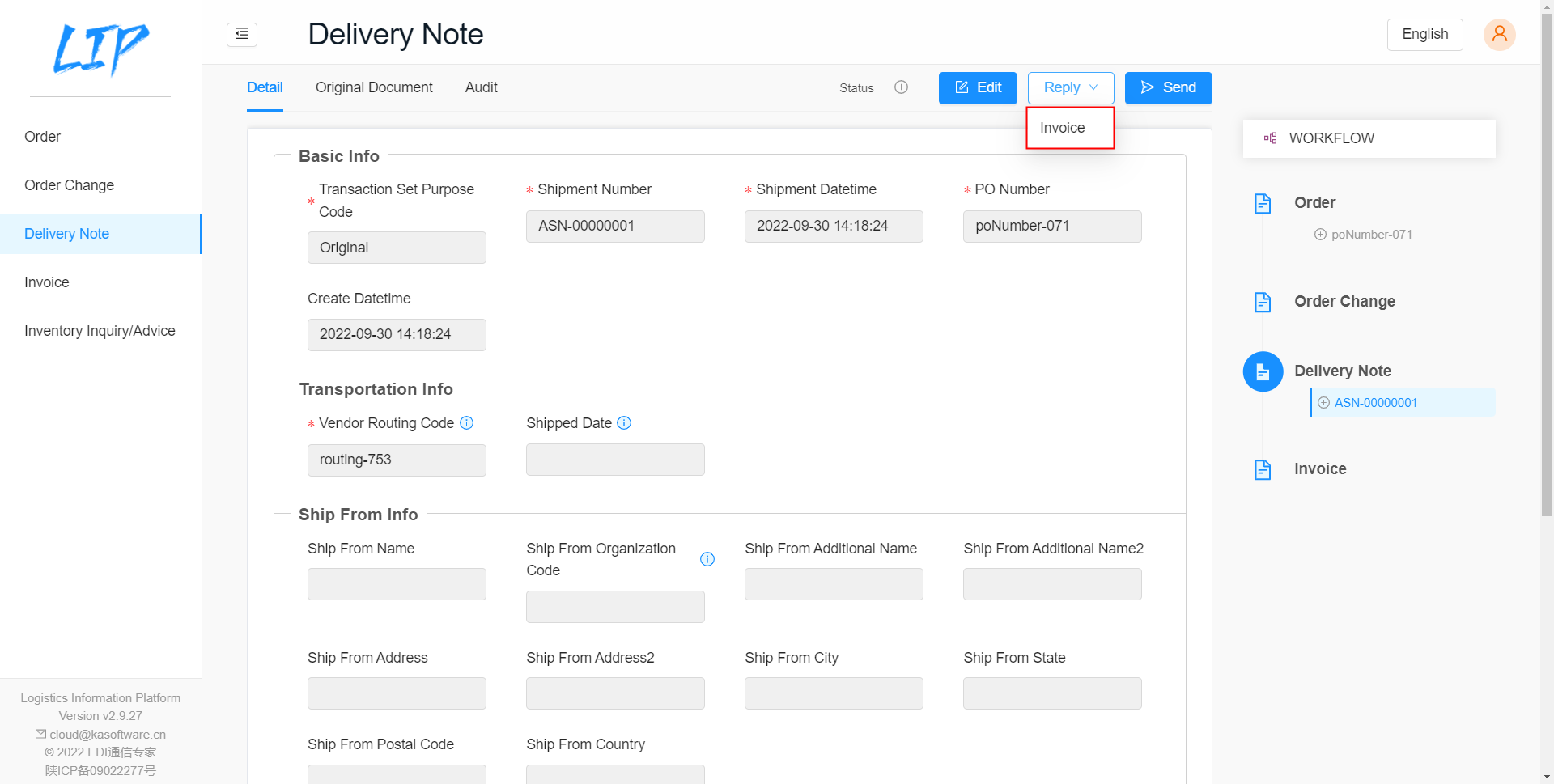
Task: Click the Ship From Organization Code field
Action: click(615, 607)
